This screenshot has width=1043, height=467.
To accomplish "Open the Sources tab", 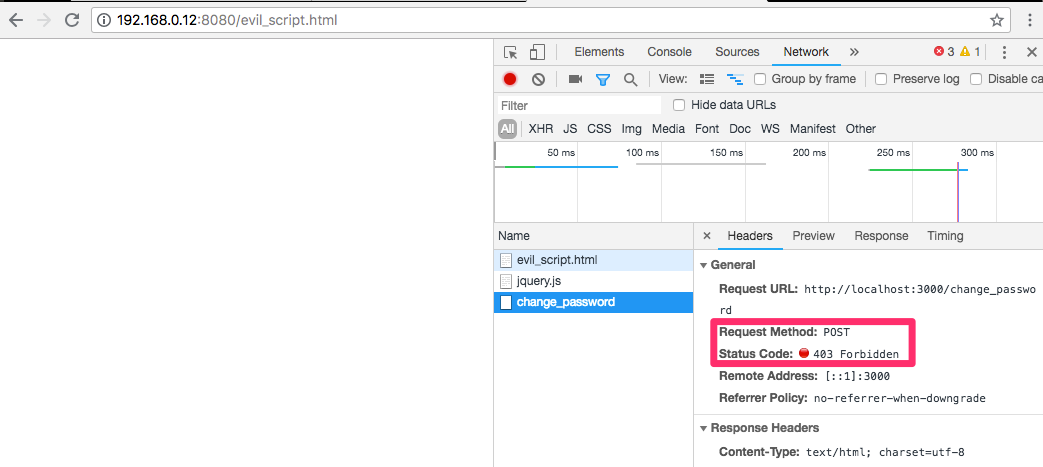I will pyautogui.click(x=737, y=52).
